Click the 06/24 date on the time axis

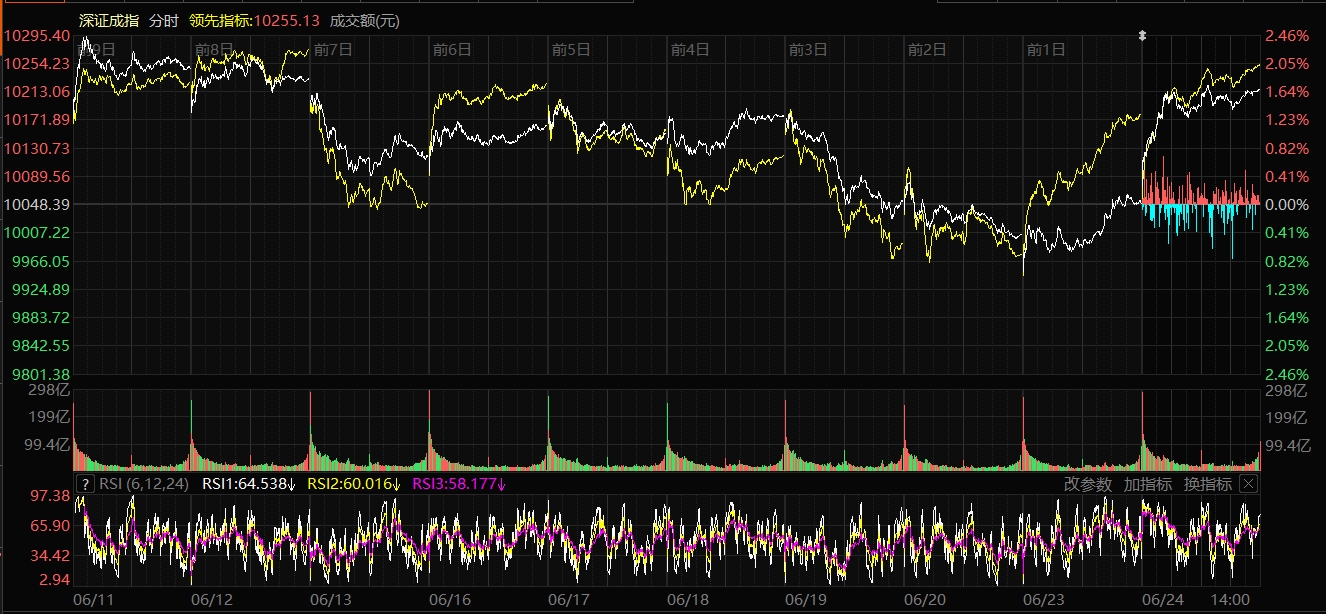[x=1163, y=600]
